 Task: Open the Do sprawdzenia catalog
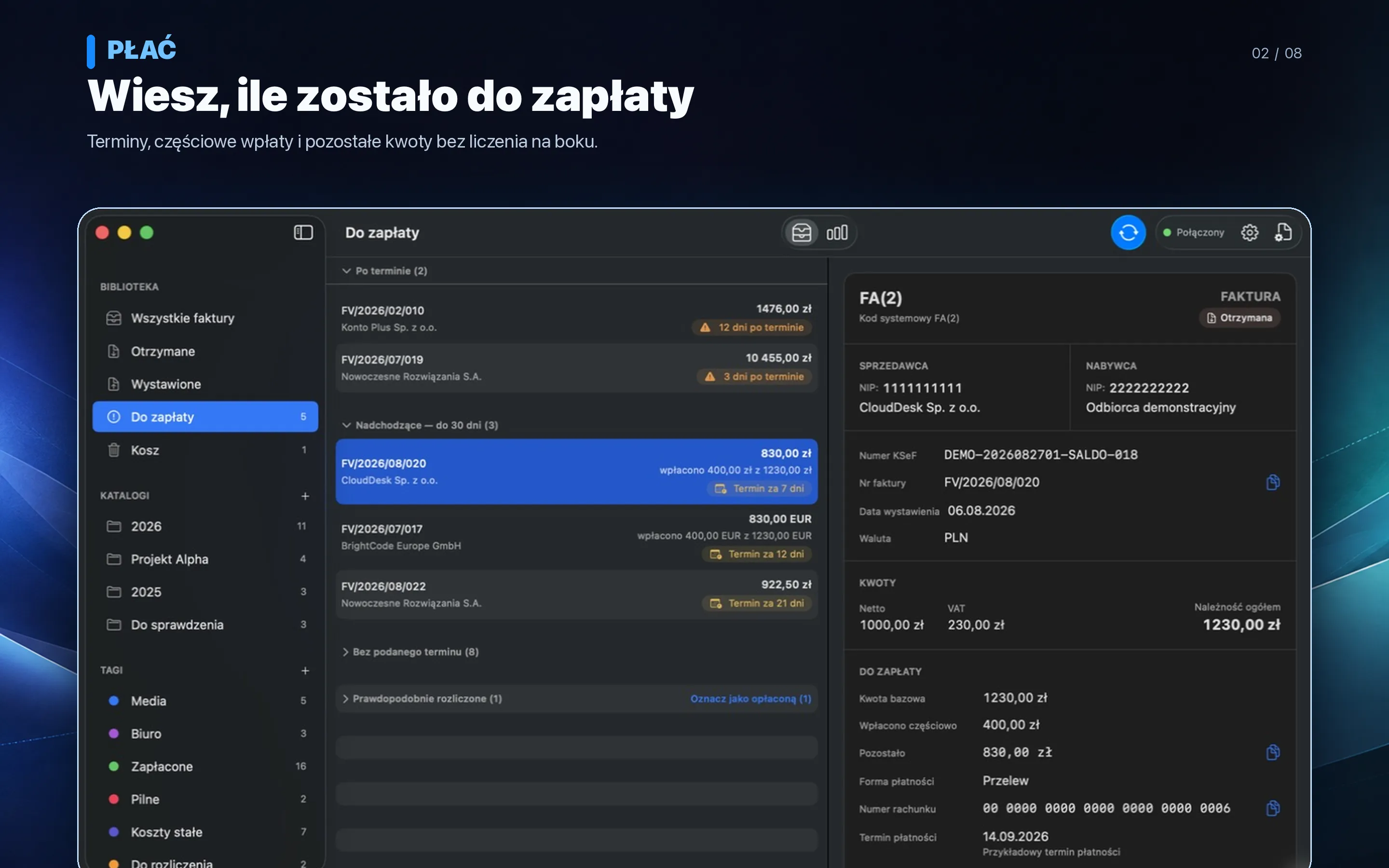pos(205,624)
